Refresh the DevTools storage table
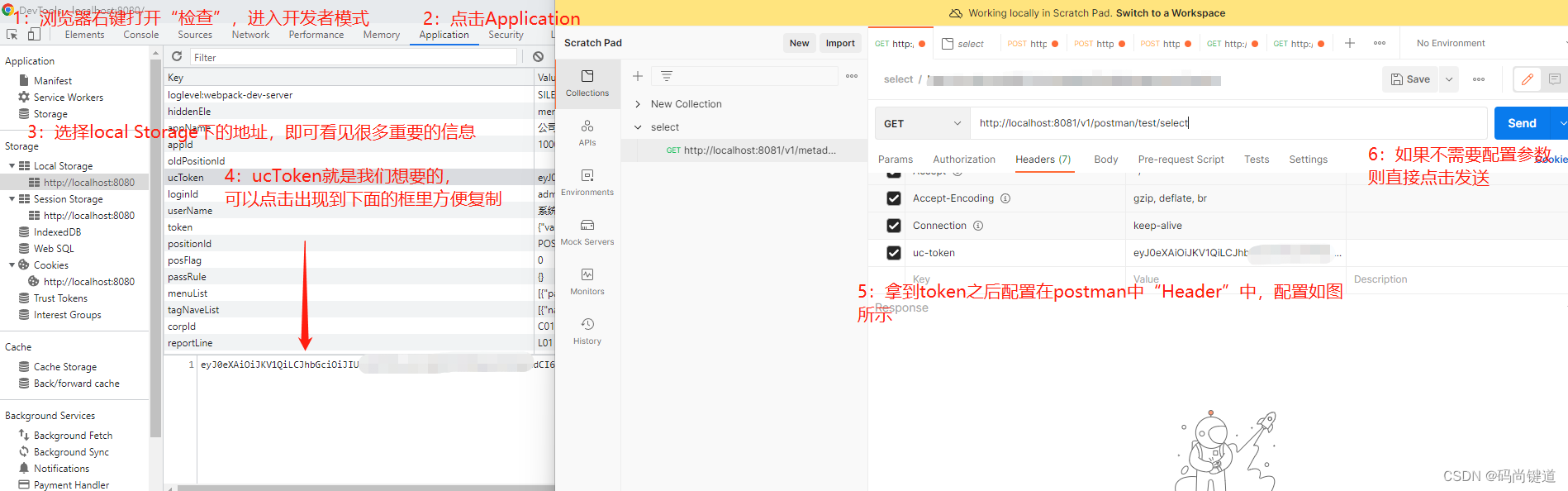1568x491 pixels. pyautogui.click(x=177, y=56)
